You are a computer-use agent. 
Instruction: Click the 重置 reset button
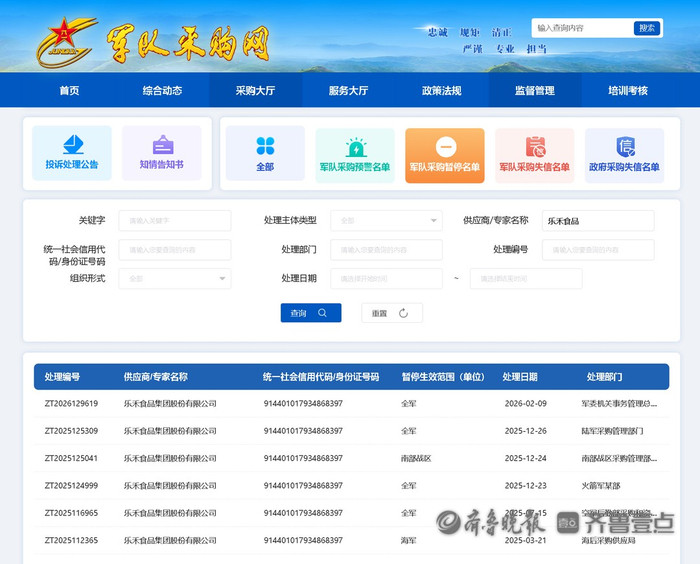[391, 313]
